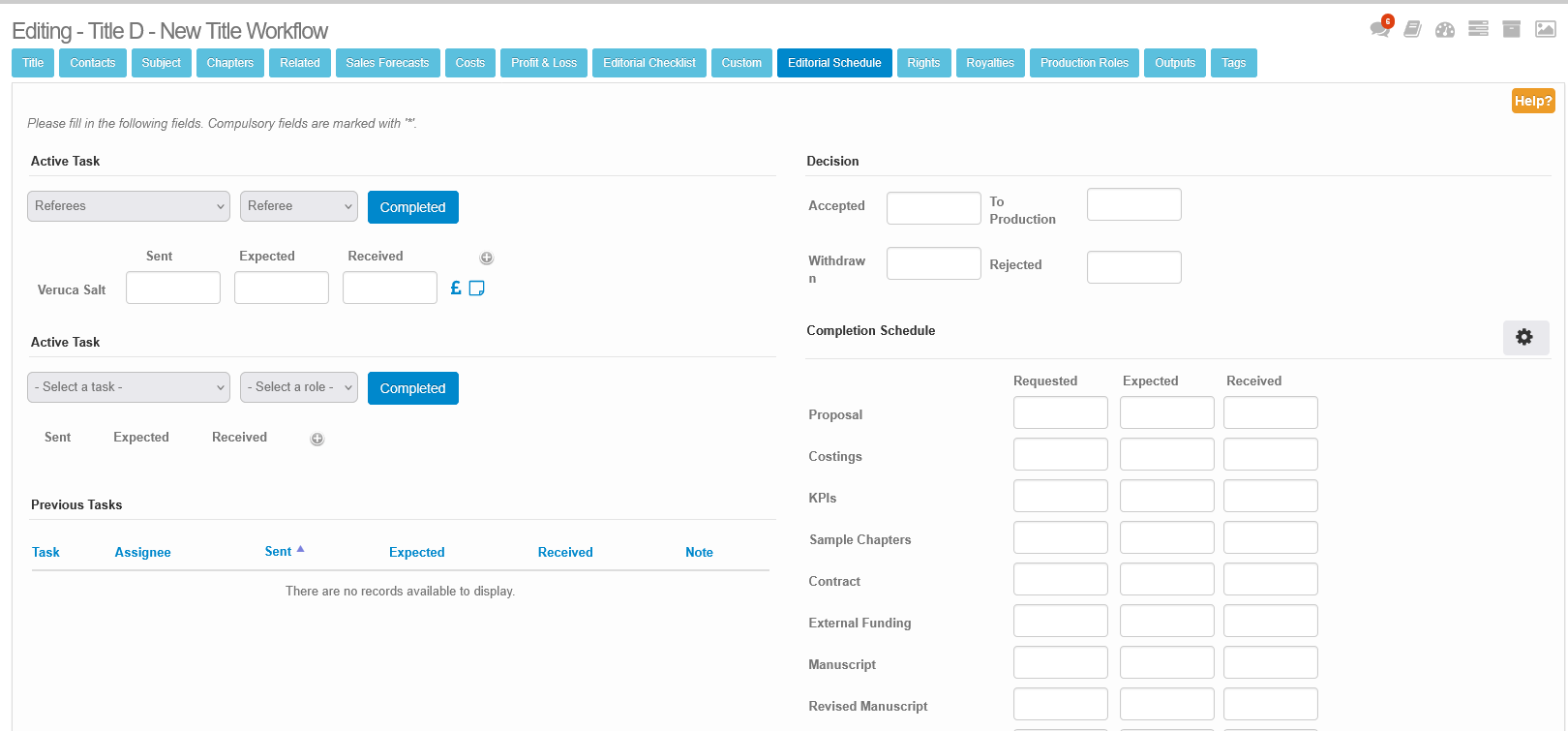Select the Editorial Schedule tab
Screen dimensions: 1568x731
[x=834, y=63]
